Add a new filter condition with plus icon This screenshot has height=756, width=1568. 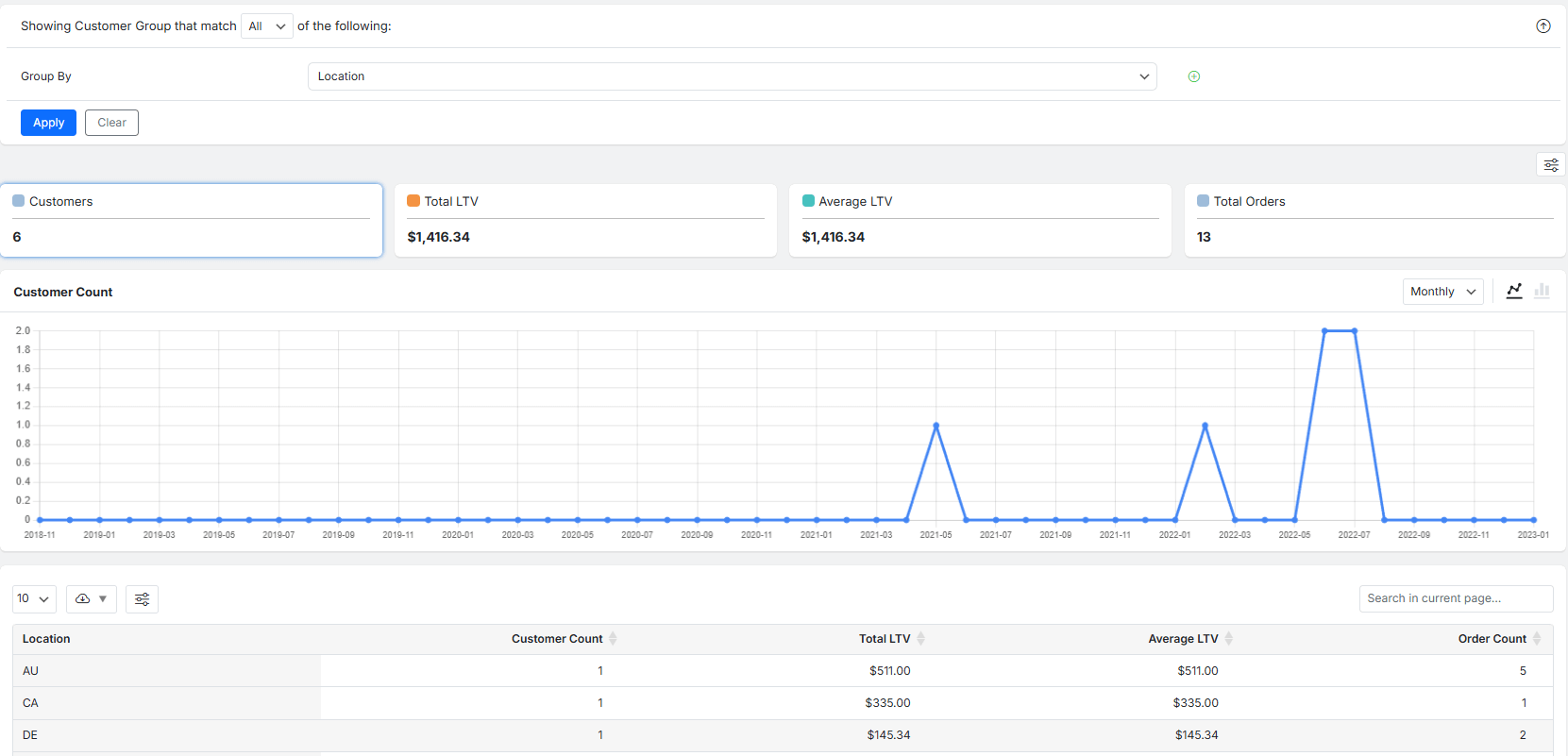pos(1193,76)
